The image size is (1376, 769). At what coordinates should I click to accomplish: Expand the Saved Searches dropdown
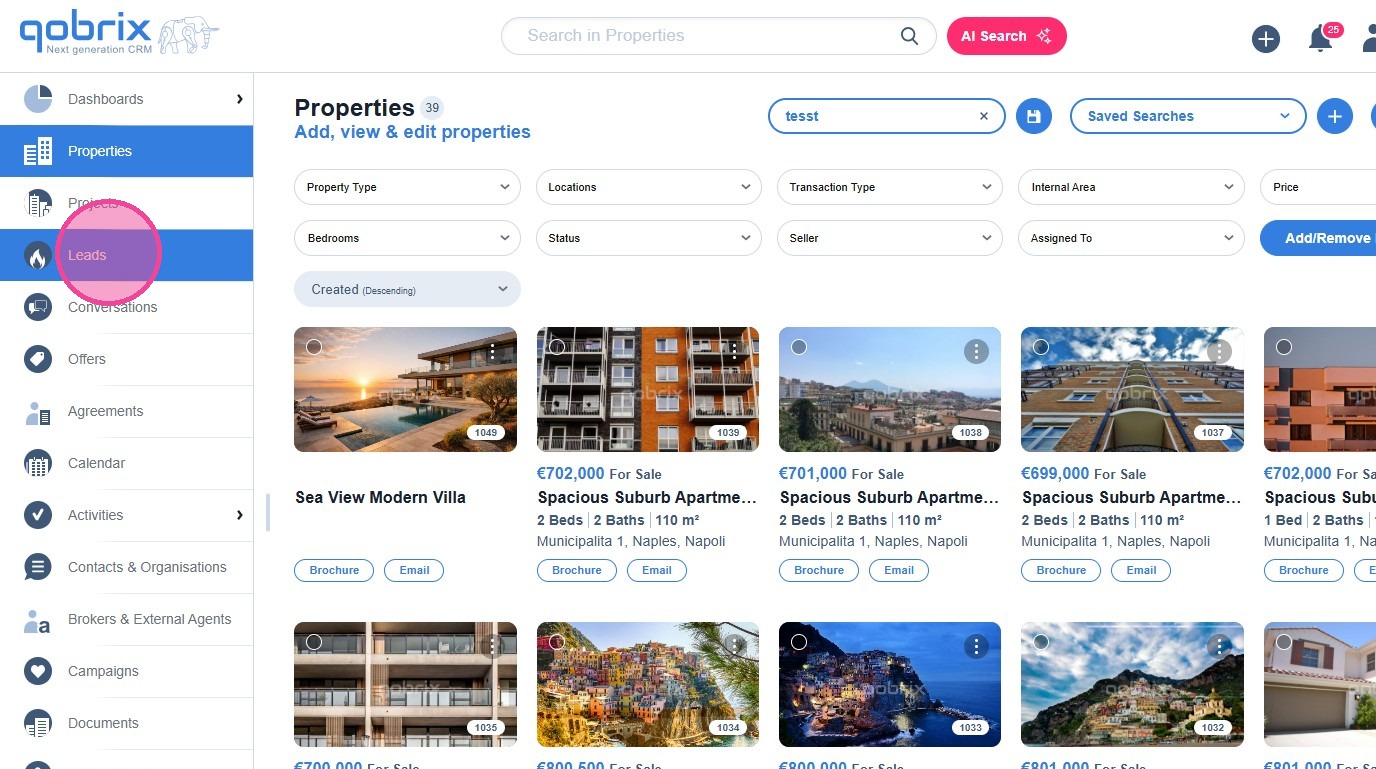tap(1188, 116)
